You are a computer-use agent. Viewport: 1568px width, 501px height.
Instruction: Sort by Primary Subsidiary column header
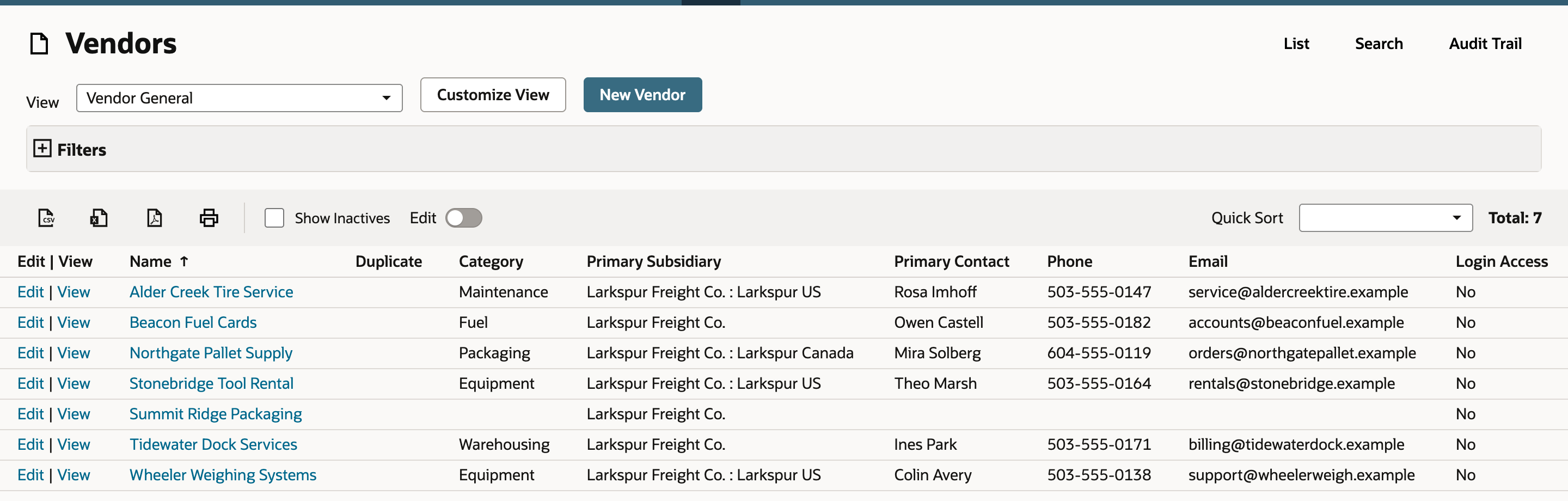pyautogui.click(x=654, y=262)
